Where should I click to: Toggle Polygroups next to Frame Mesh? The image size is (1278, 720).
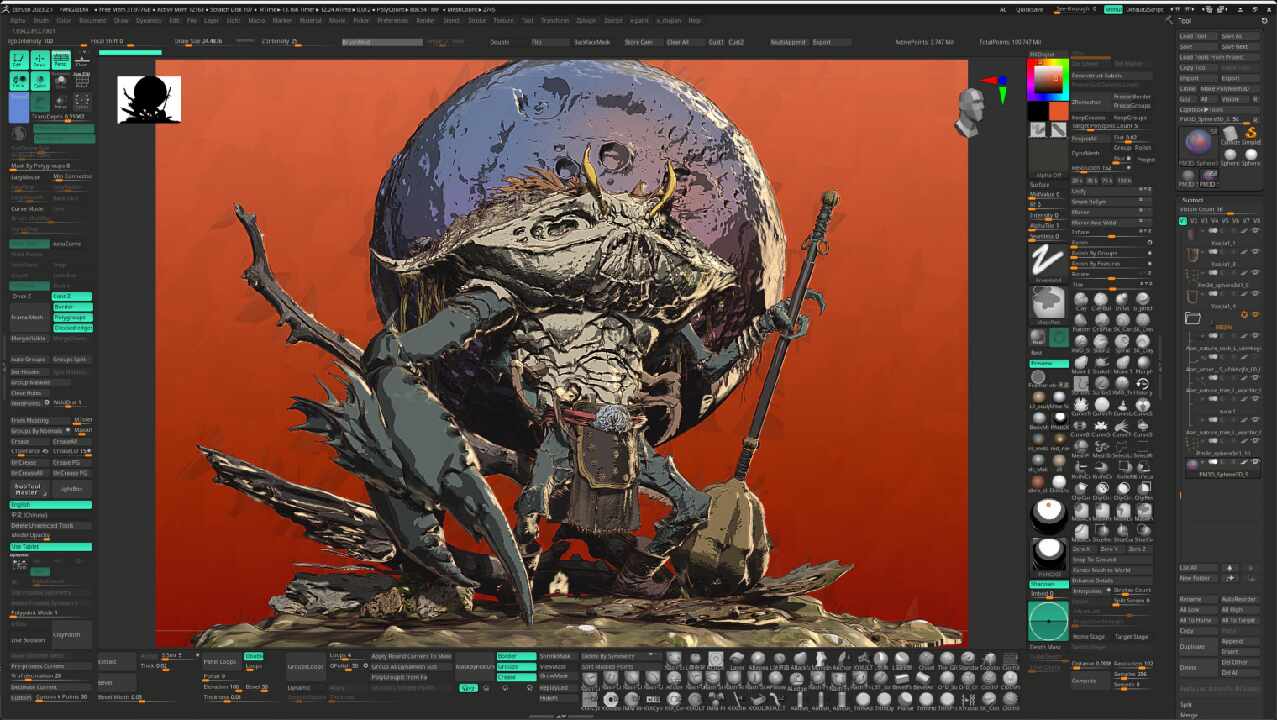pos(72,317)
